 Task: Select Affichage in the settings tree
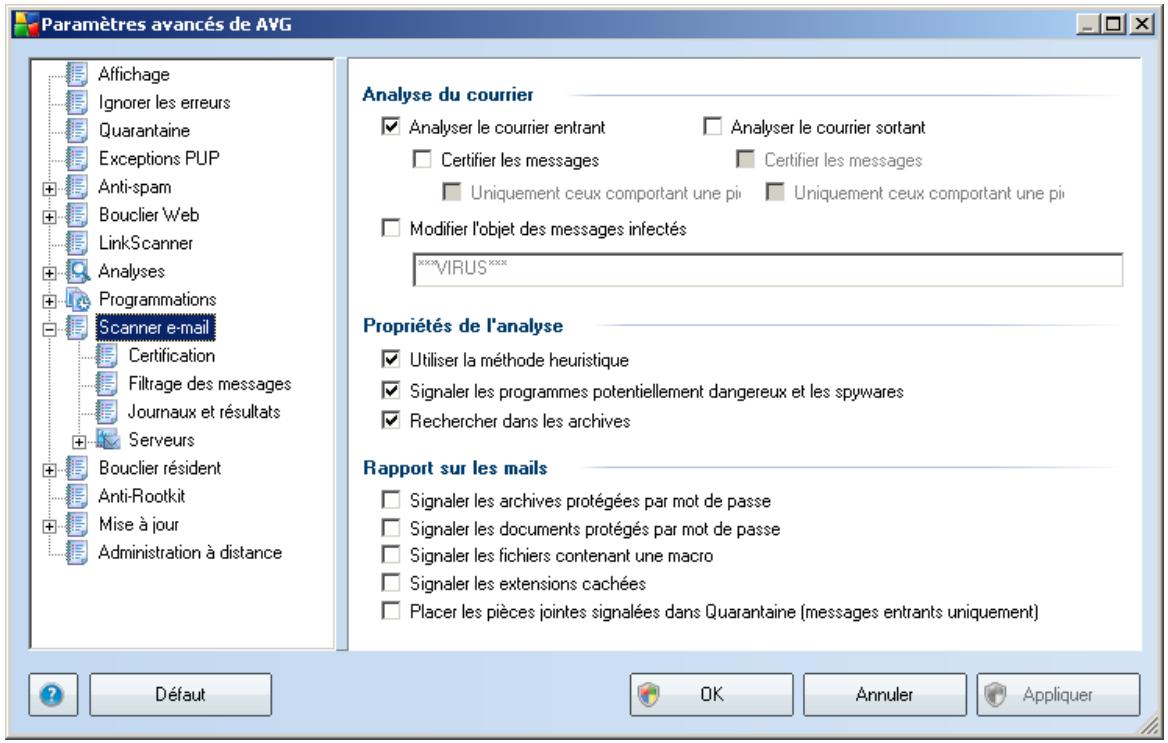[134, 75]
